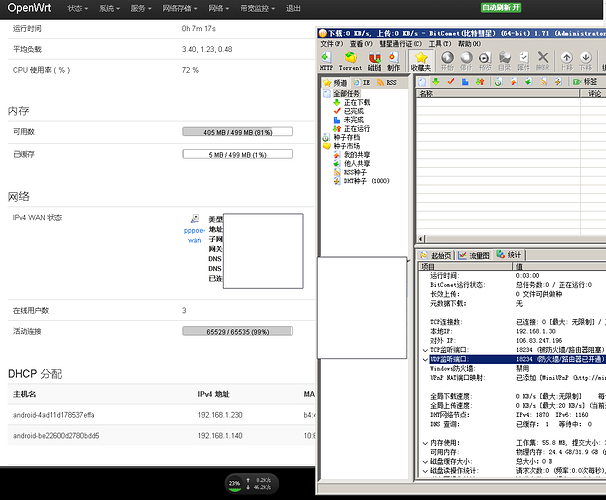The height and width of the screenshot is (500, 606).
Task: Click the HTTP download icon in BitComet
Action: (326, 61)
